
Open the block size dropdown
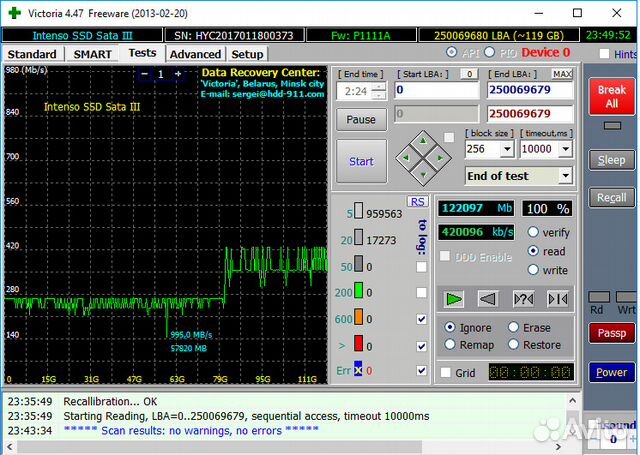[507, 149]
